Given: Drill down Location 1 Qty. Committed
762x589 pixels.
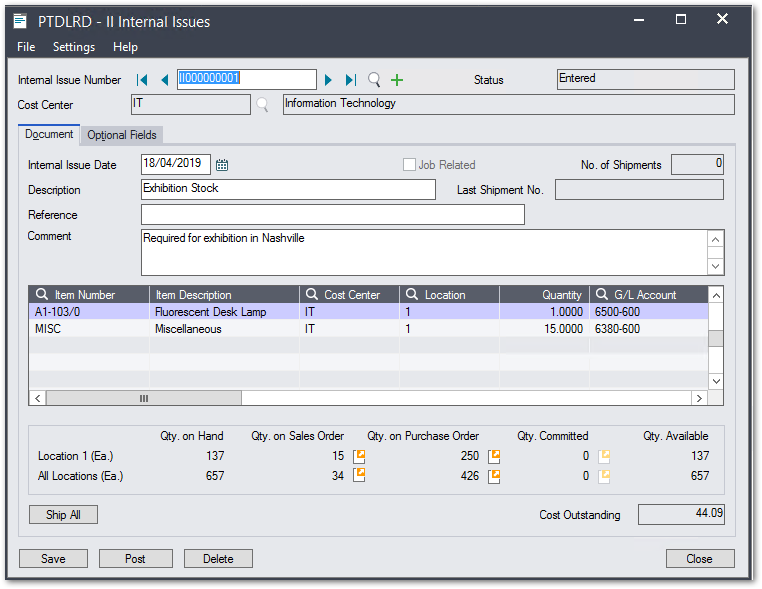Looking at the screenshot, I should click(604, 456).
